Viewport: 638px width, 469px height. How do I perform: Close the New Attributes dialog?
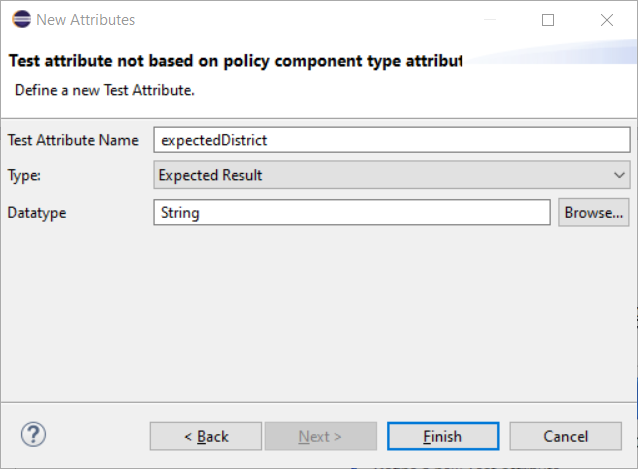tap(607, 20)
